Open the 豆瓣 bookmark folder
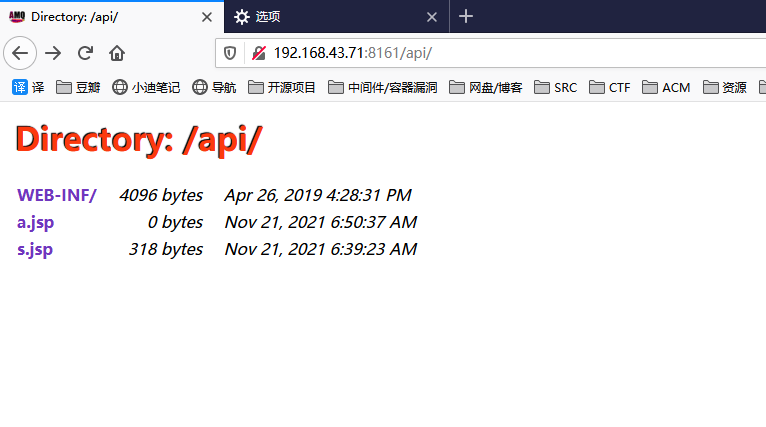Viewport: 766px width, 427px height. click(78, 87)
